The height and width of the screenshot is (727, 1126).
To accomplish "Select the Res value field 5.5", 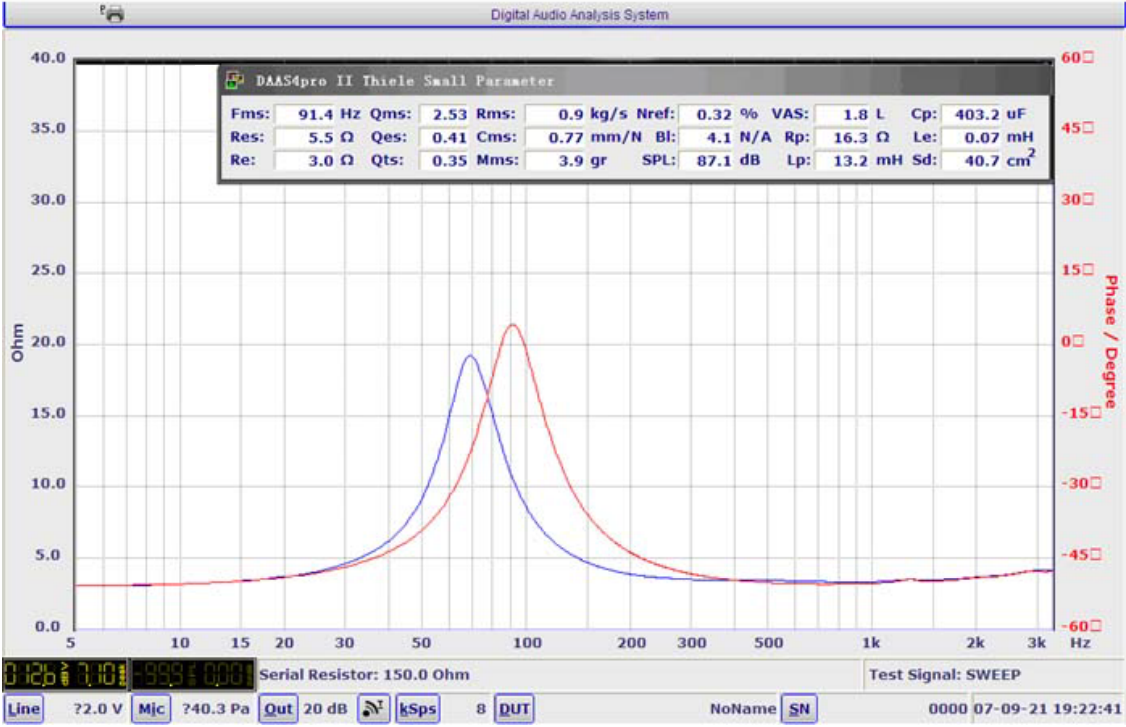I will (x=306, y=137).
